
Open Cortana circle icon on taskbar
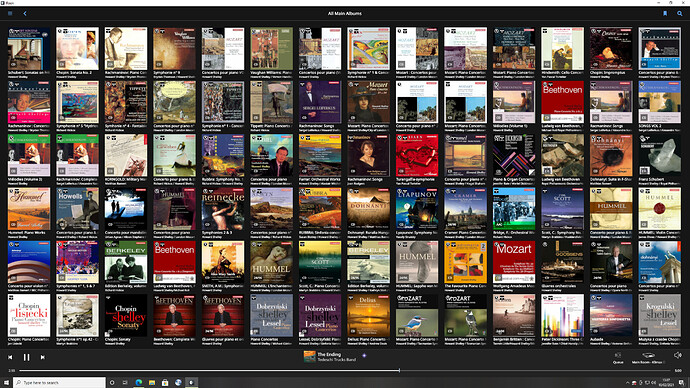(x=112, y=383)
